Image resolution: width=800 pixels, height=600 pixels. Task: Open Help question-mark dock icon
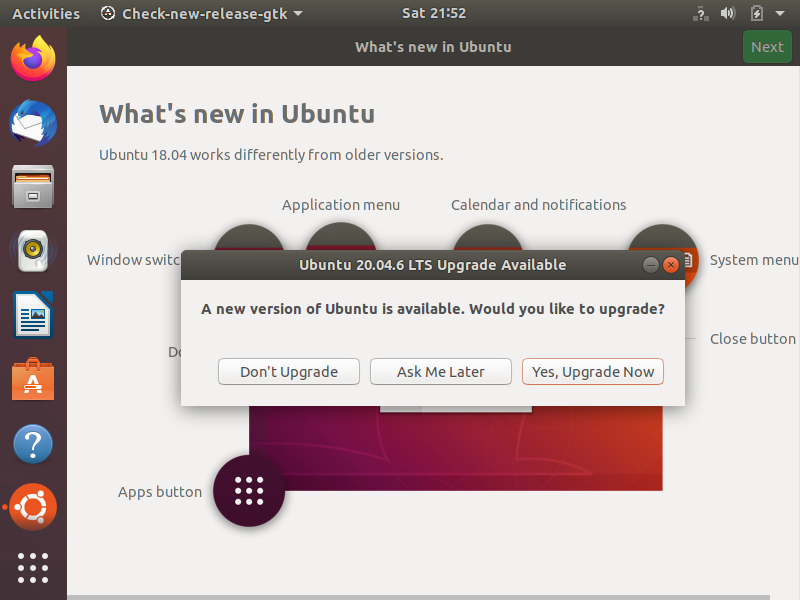[x=33, y=444]
